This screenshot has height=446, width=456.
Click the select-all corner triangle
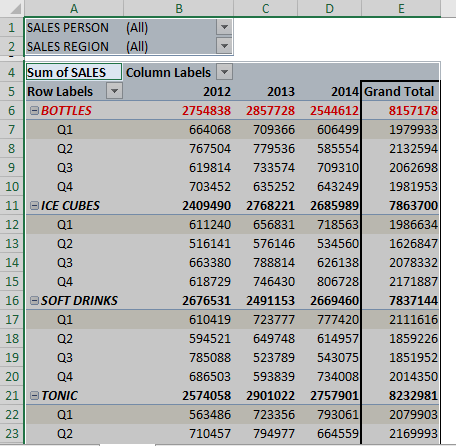(x=15, y=8)
